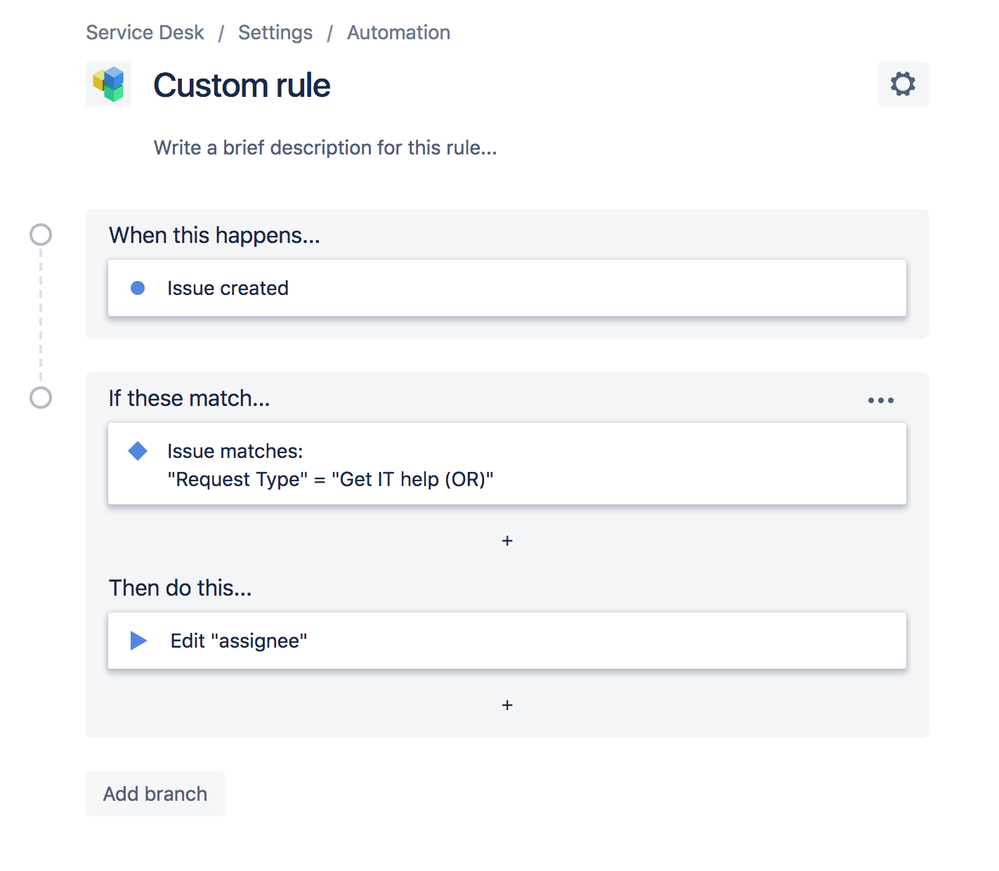Click the Add branch button
This screenshot has width=999, height=871.
154,793
